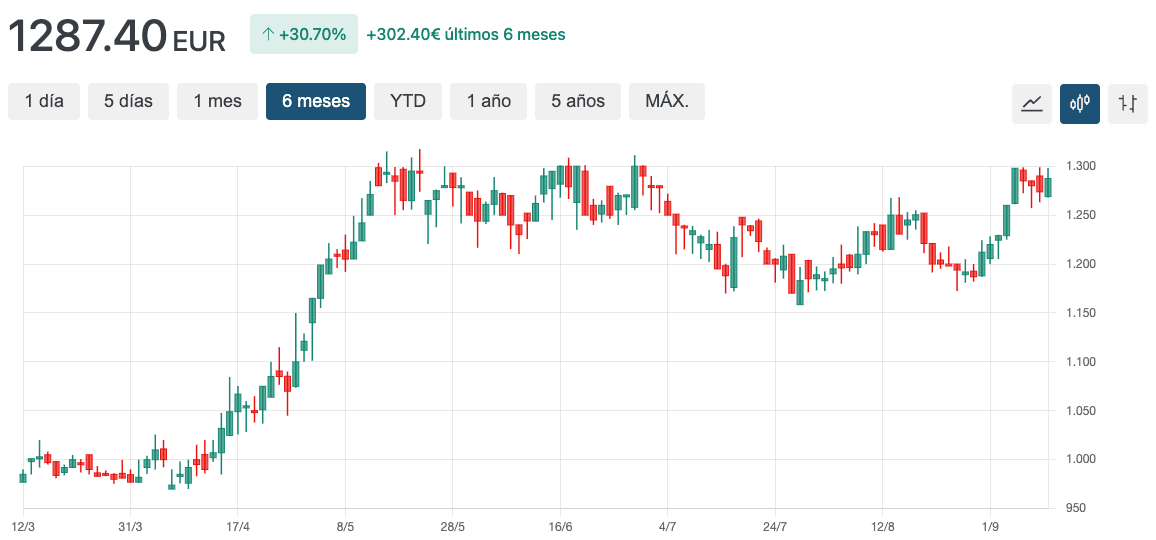Choose the 1 año range
The image size is (1156, 540).
[488, 101]
